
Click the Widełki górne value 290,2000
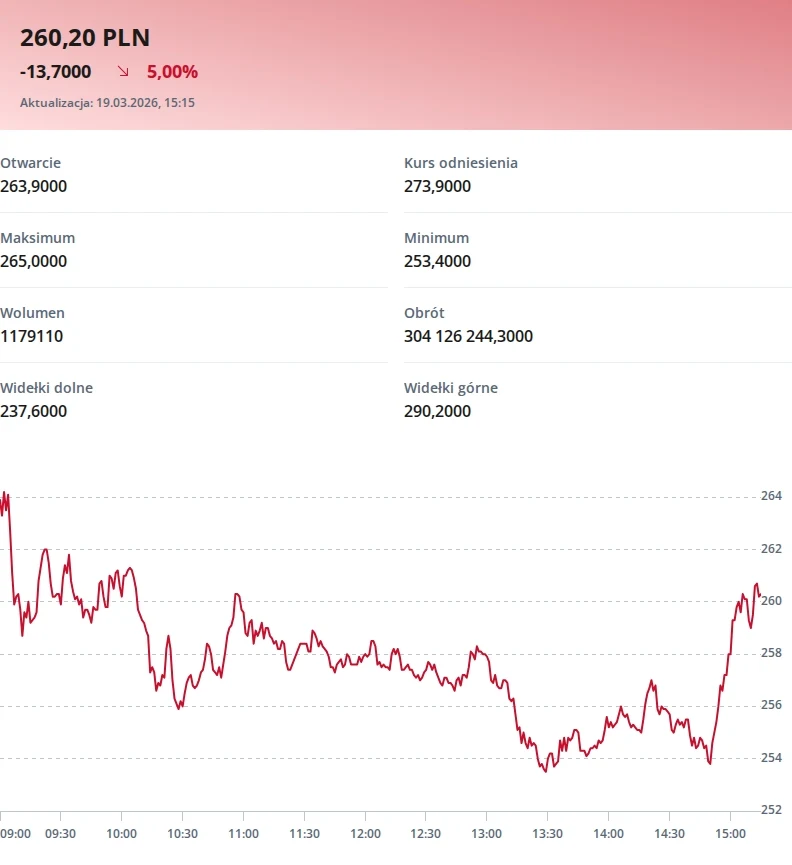437,411
